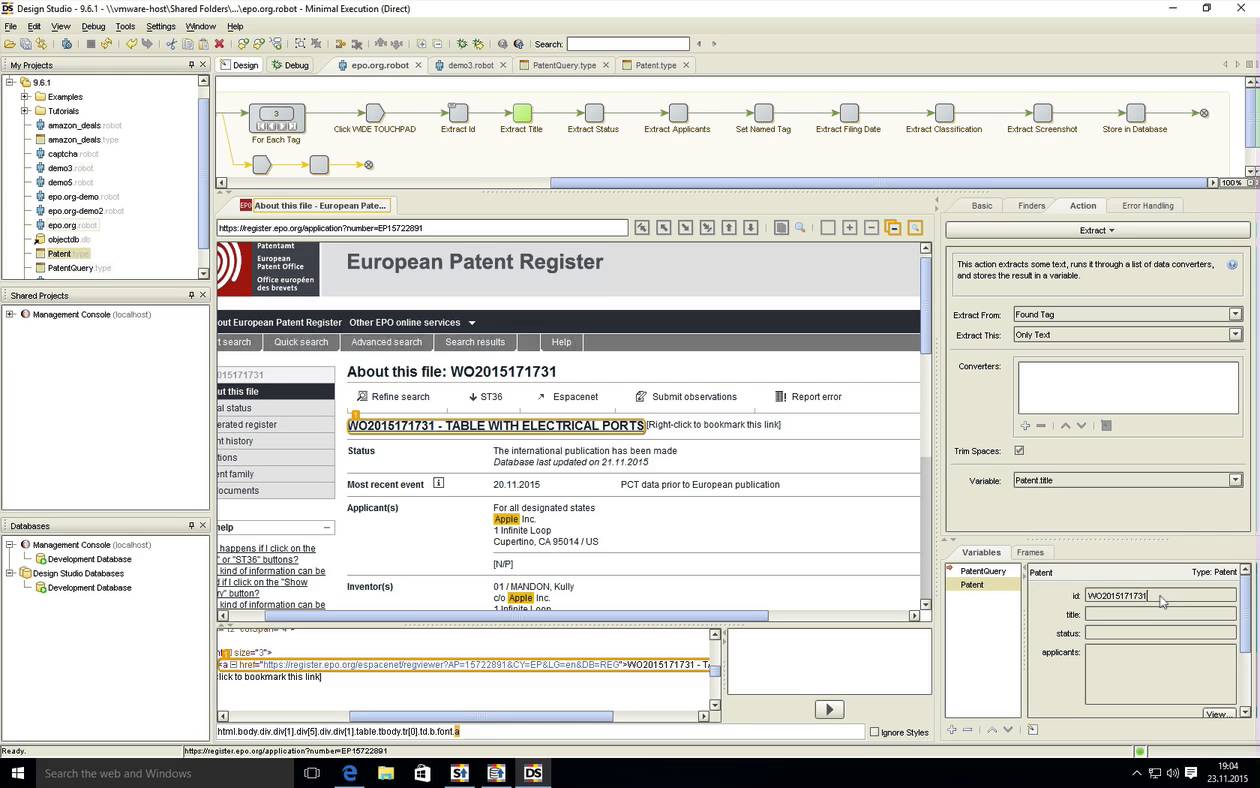Click the Extract Title step in workflow

[522, 113]
